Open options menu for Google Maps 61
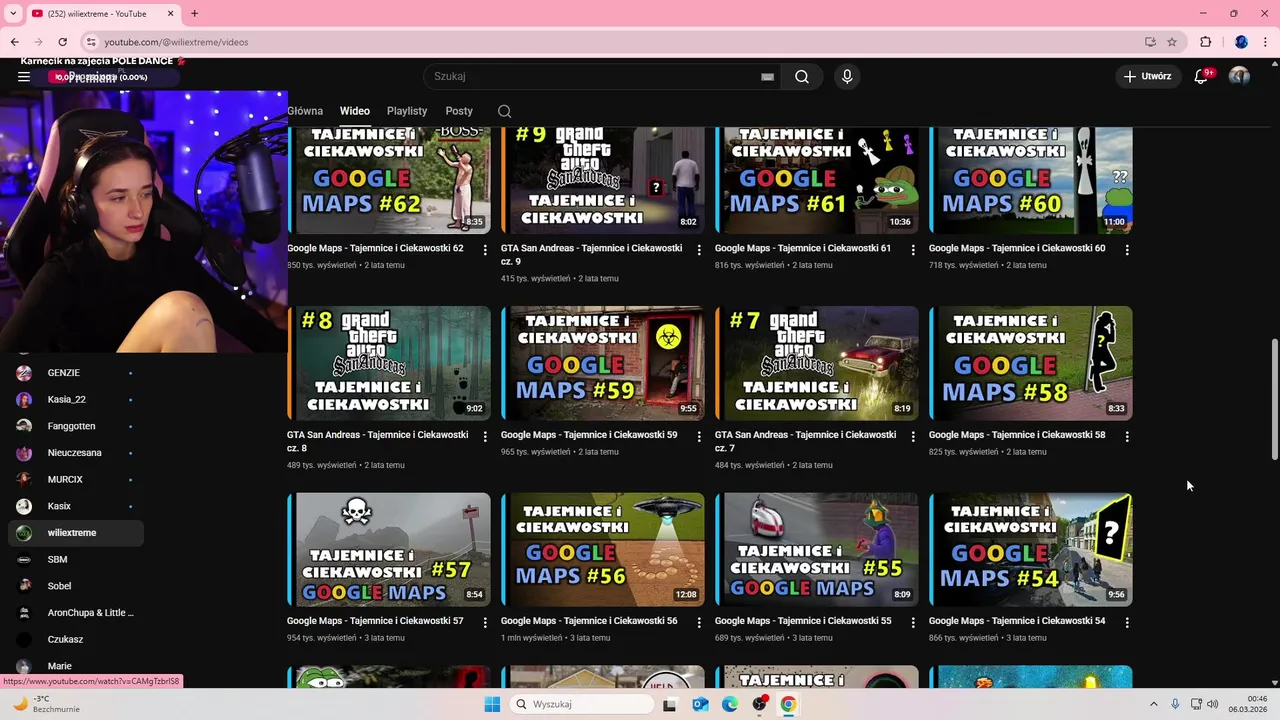This screenshot has width=1280, height=720. [x=913, y=250]
